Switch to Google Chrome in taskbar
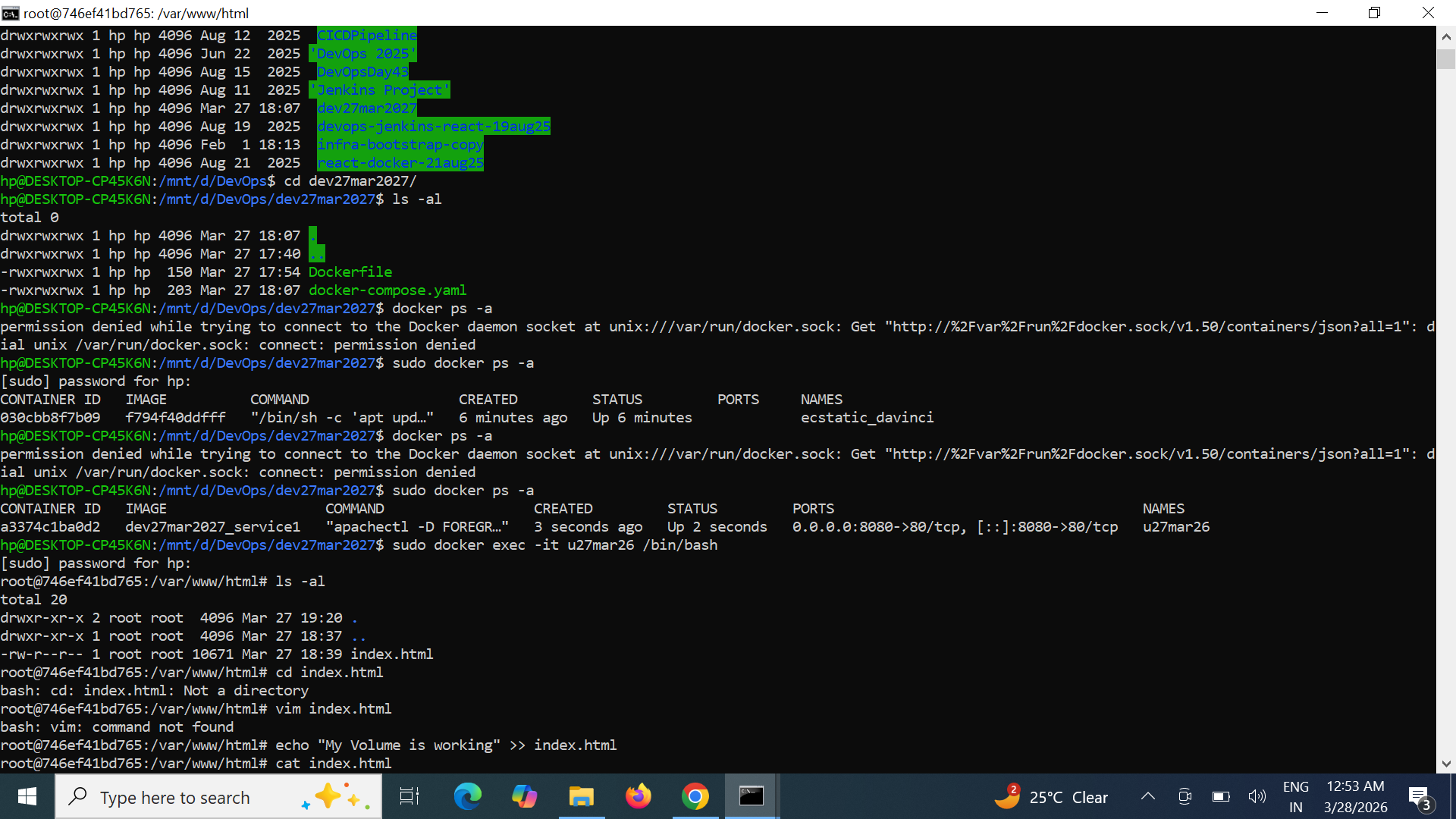The width and height of the screenshot is (1456, 819). click(695, 797)
